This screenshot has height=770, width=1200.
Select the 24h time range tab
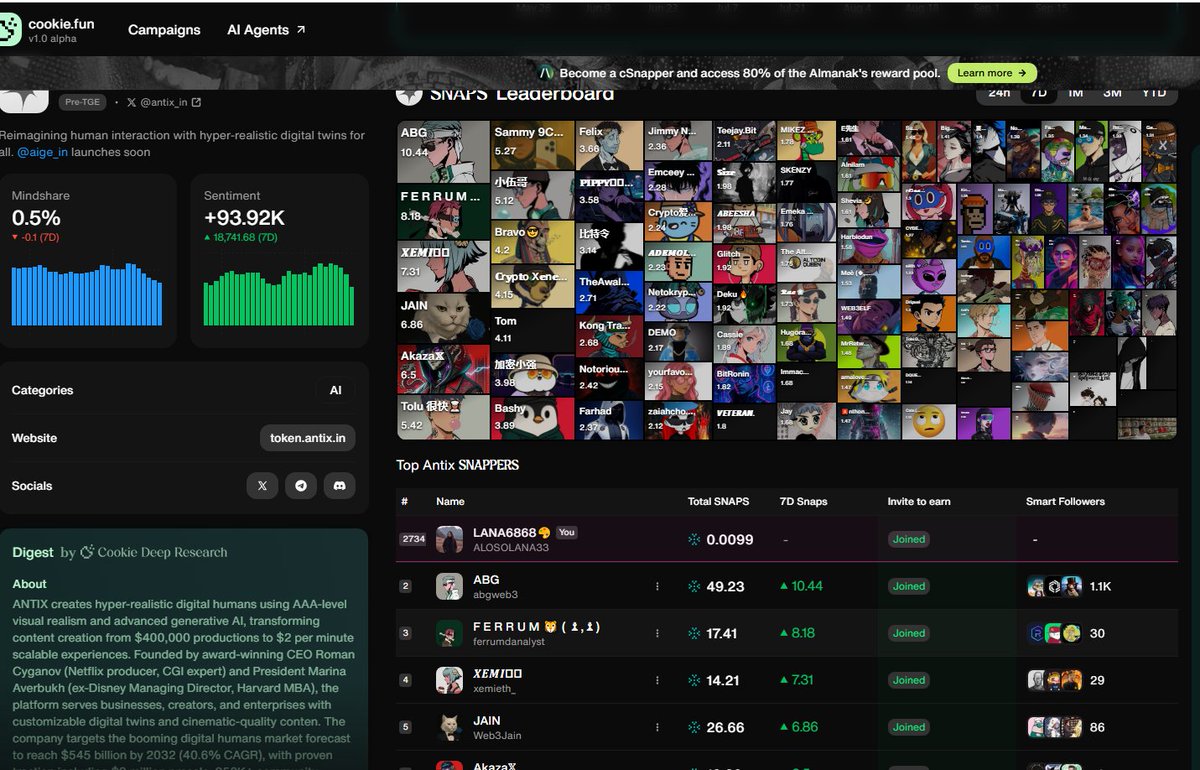tap(999, 92)
